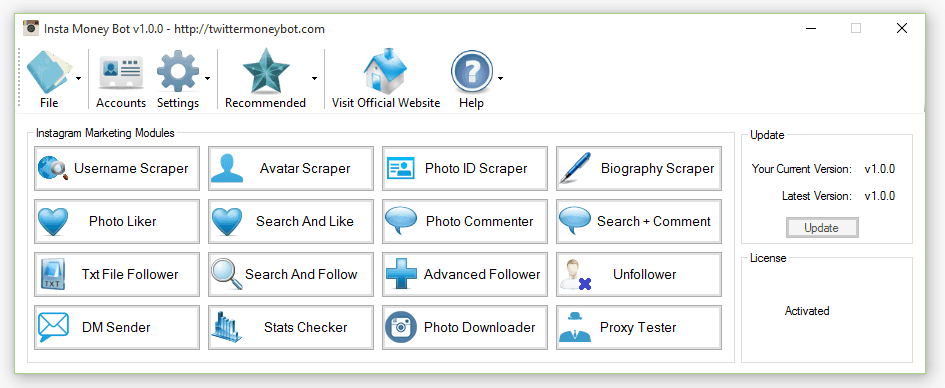
Task: Click the File toolbar label
Action: [x=49, y=103]
